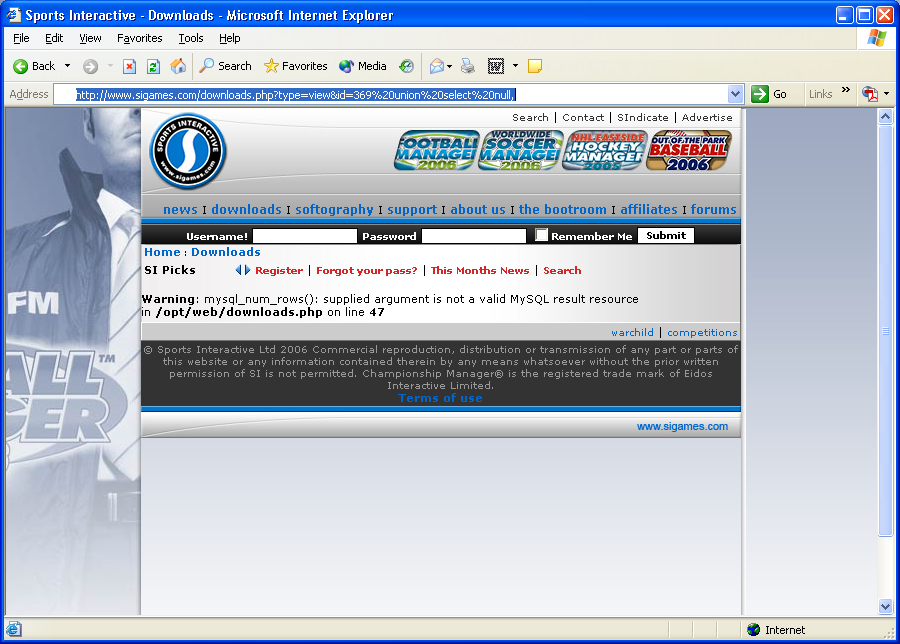Screen dimensions: 900x644
Task: Open the Search pane in the toolbar
Action: point(225,66)
